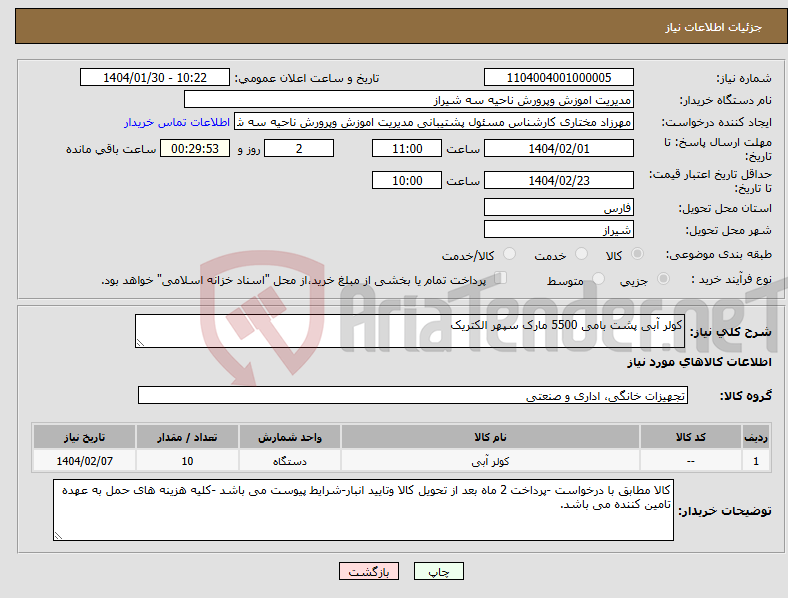Click the need date cell 1404/02/07
This screenshot has width=788, height=598.
pyautogui.click(x=84, y=461)
